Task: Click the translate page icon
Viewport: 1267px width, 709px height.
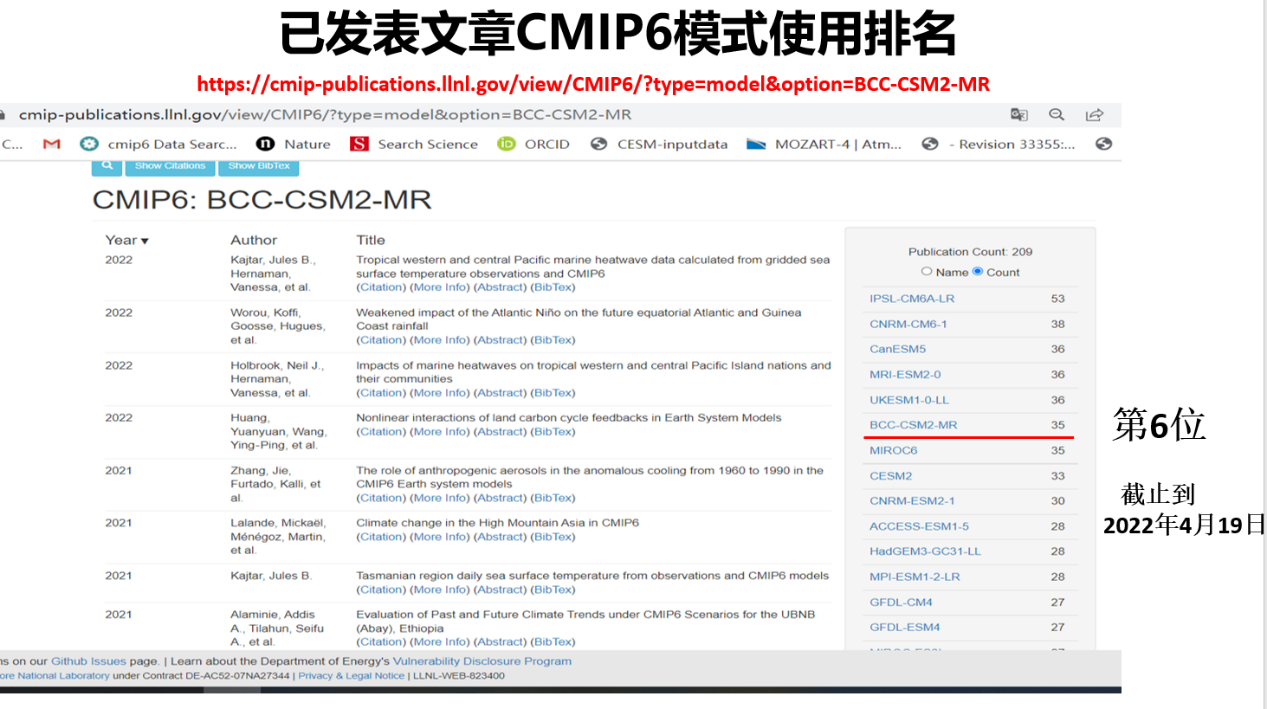Action: click(x=1019, y=115)
